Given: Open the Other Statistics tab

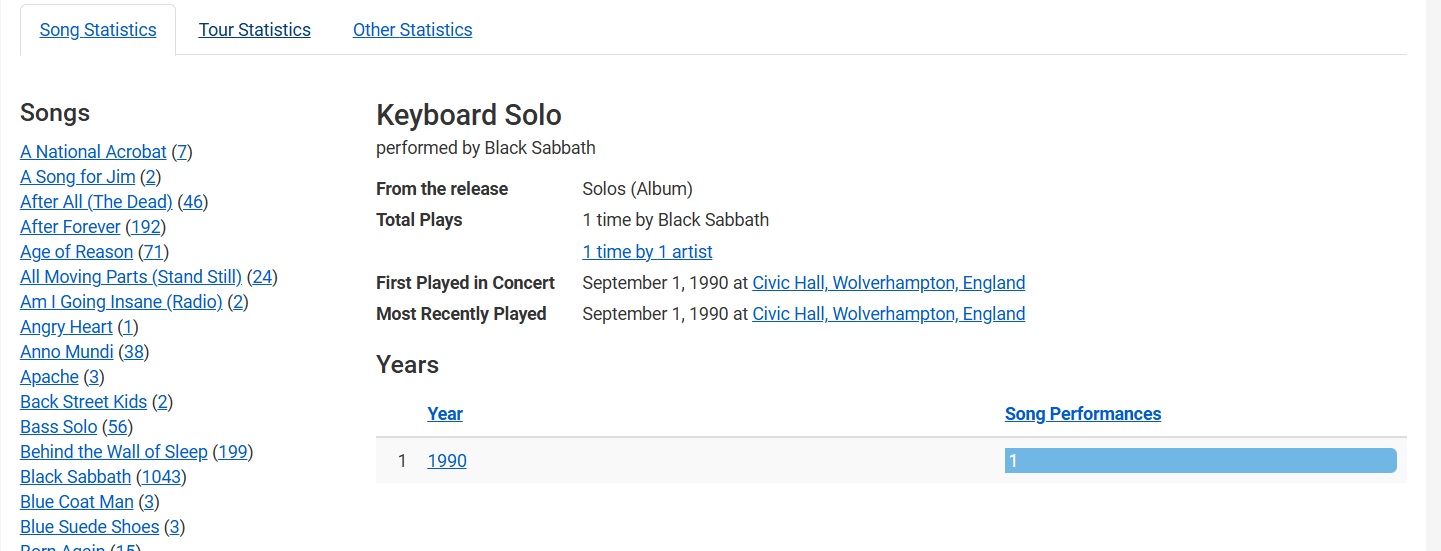Looking at the screenshot, I should pyautogui.click(x=412, y=30).
